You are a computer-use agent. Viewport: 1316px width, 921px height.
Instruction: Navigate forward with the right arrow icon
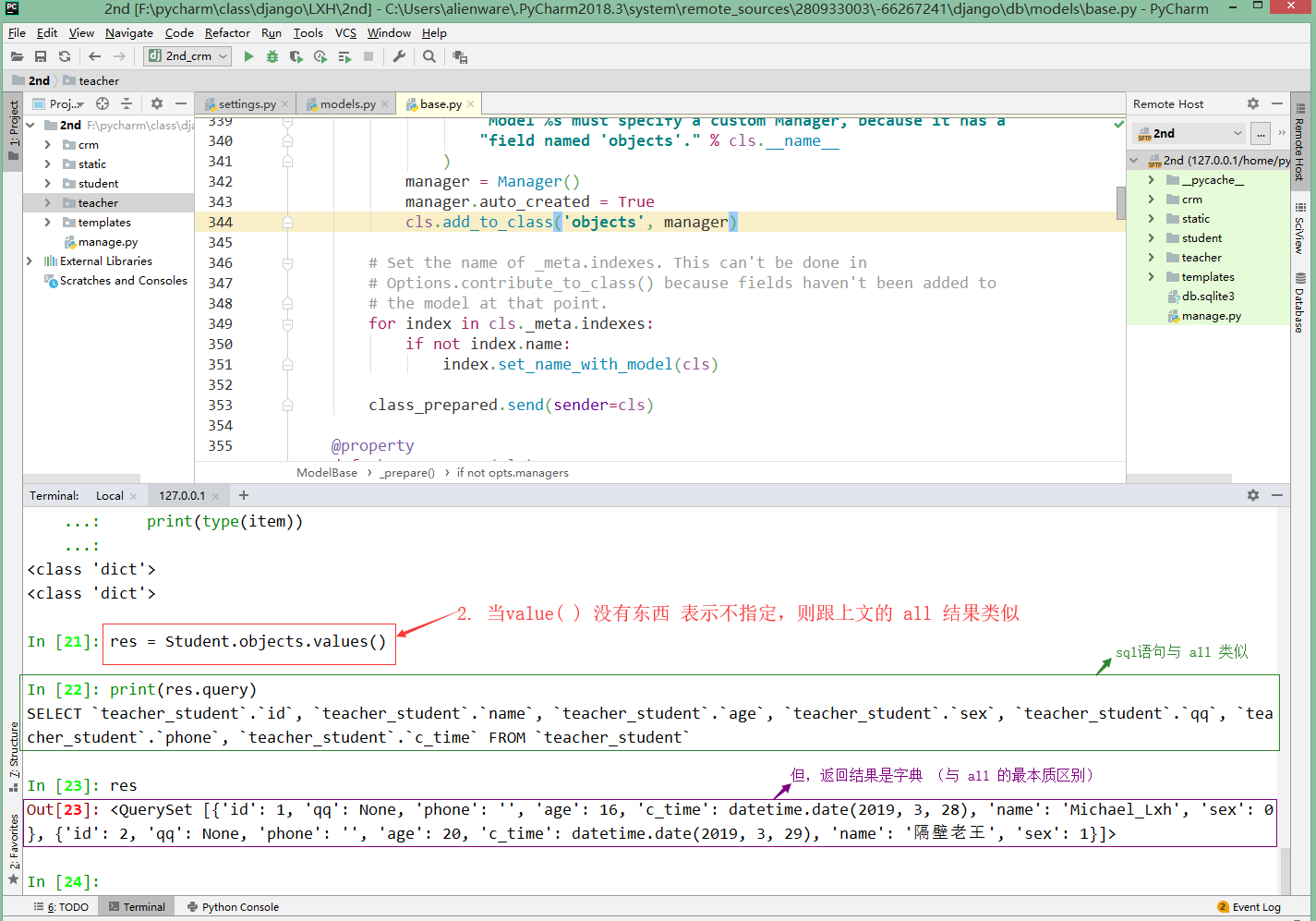[119, 57]
